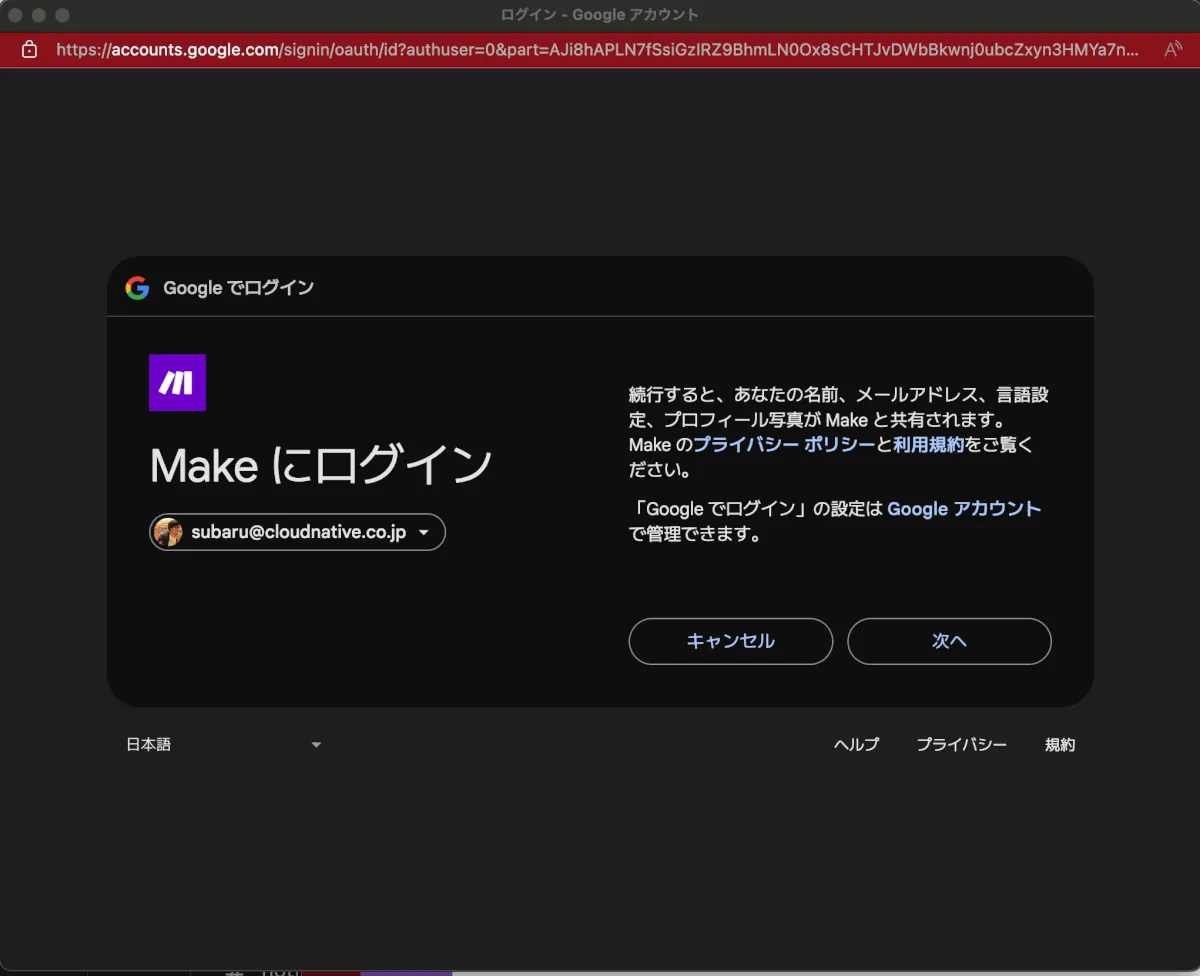Follow the Google アカウント link
Screen dimensions: 1200x976
coord(963,509)
